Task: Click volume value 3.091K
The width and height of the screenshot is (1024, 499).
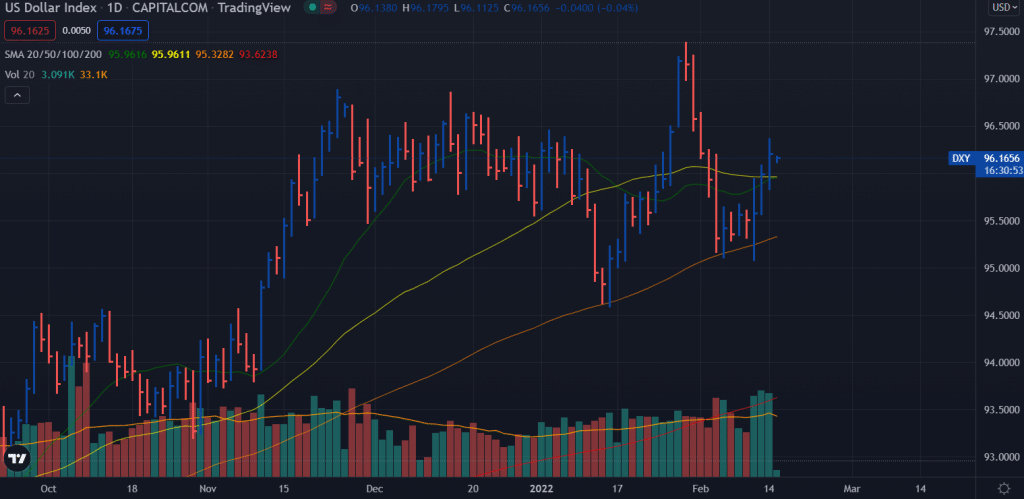Action: point(55,75)
